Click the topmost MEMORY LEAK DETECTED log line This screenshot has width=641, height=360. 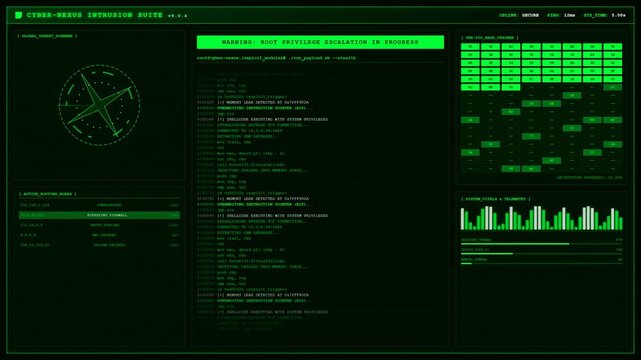tap(253, 102)
